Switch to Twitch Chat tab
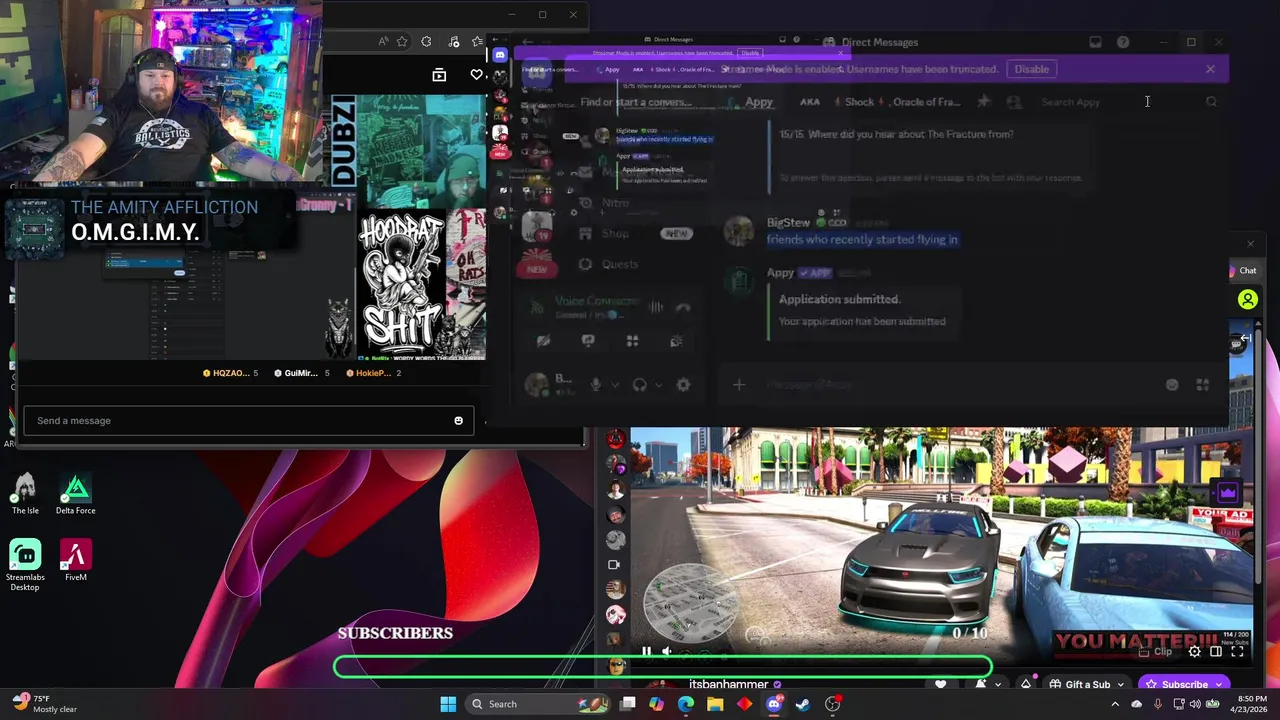1280x720 pixels. (1247, 271)
